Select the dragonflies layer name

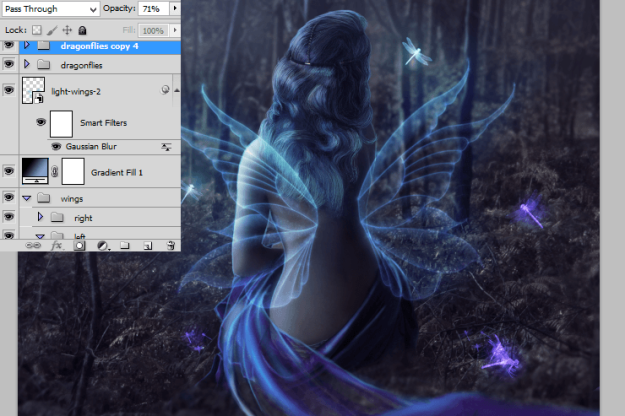81,65
